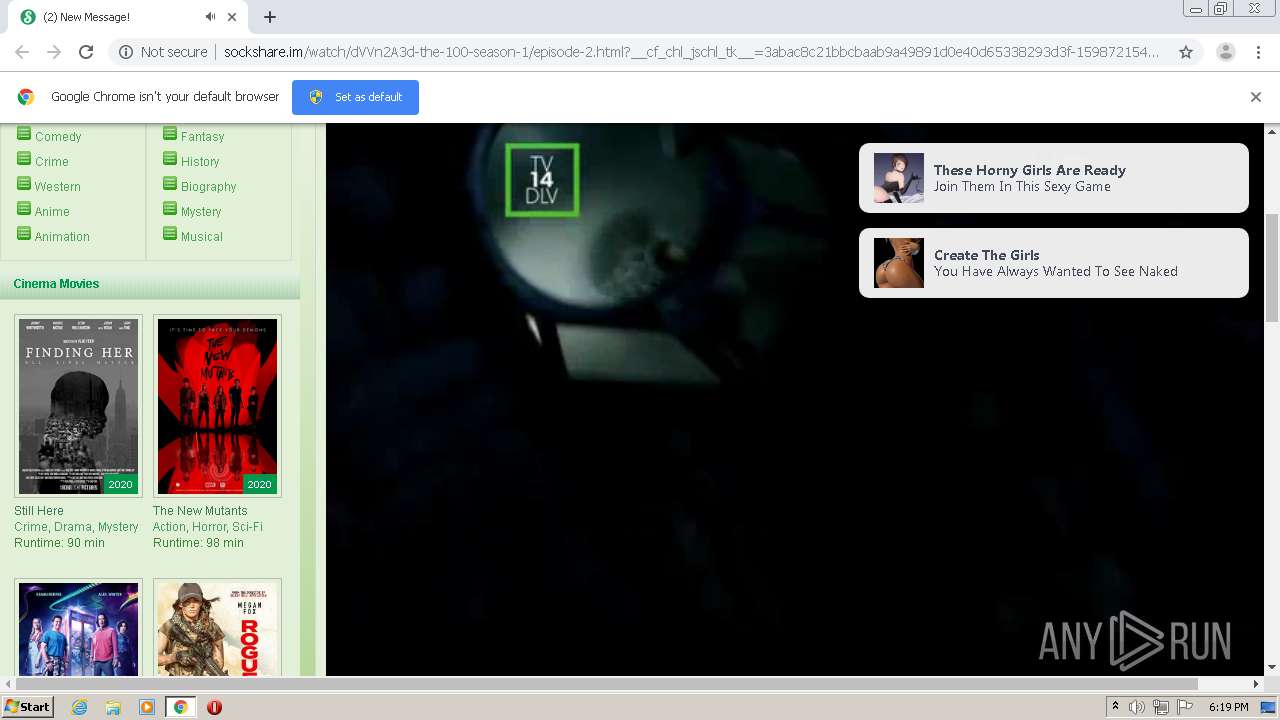The image size is (1280, 720).
Task: Click the Still Here title link
Action: pos(39,511)
